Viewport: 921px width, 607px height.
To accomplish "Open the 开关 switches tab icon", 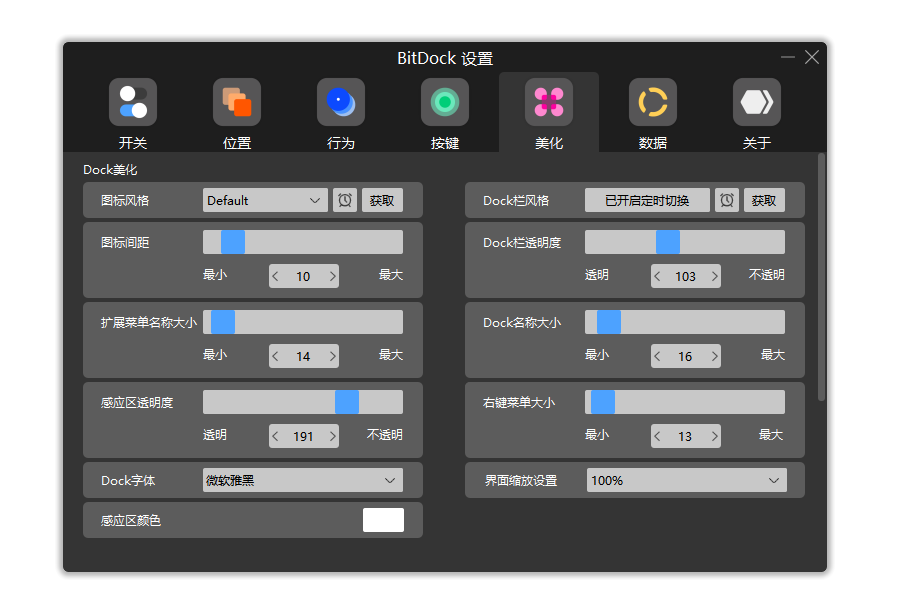I will 133,102.
